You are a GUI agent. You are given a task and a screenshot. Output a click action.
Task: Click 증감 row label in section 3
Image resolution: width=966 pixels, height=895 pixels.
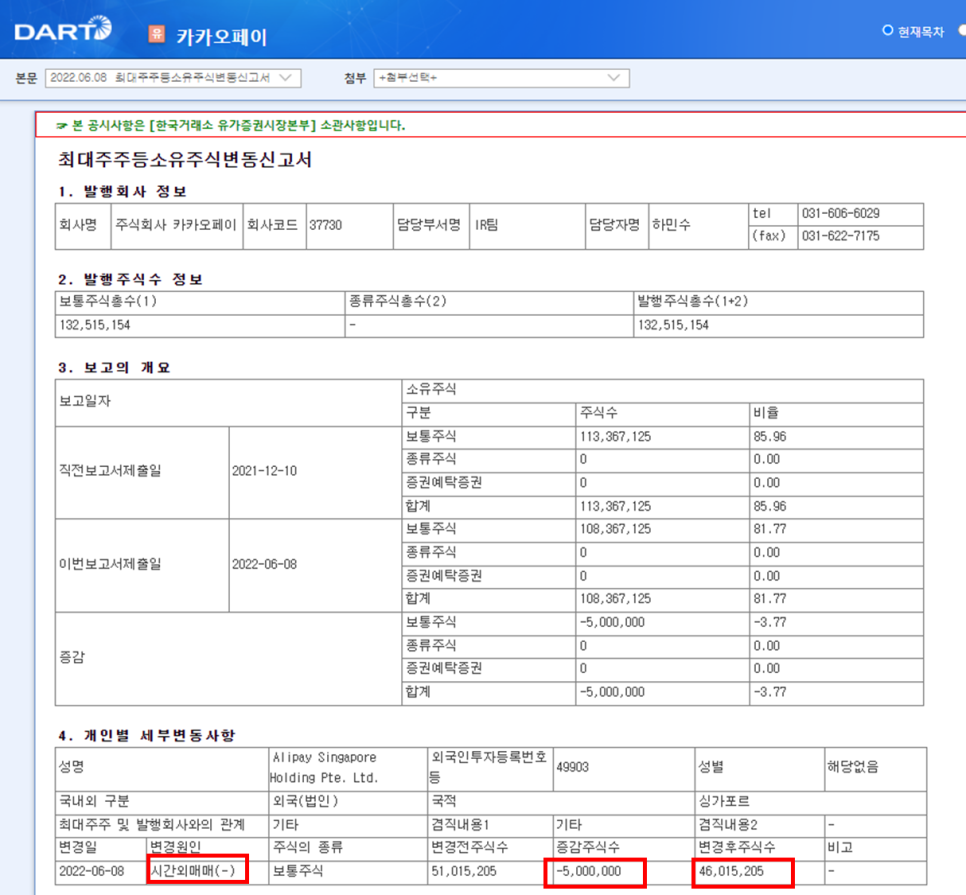(71, 657)
